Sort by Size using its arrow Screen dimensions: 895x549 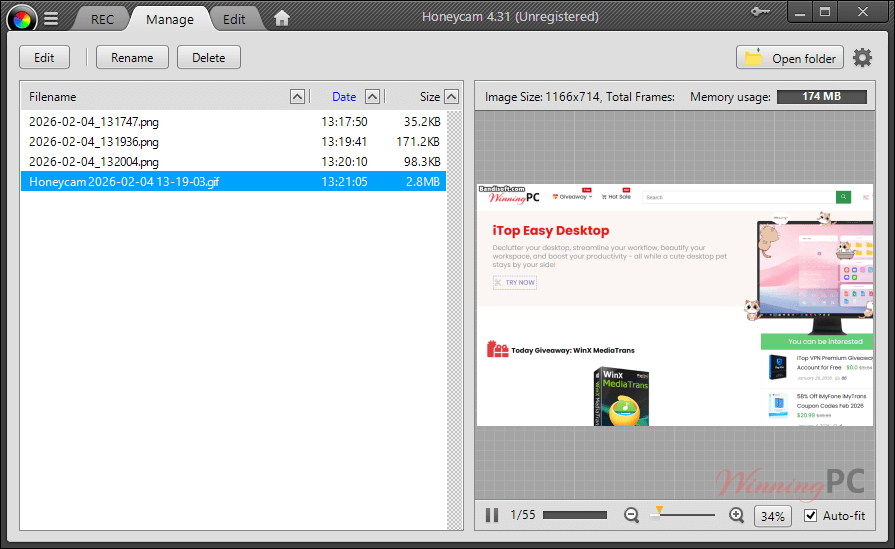451,96
